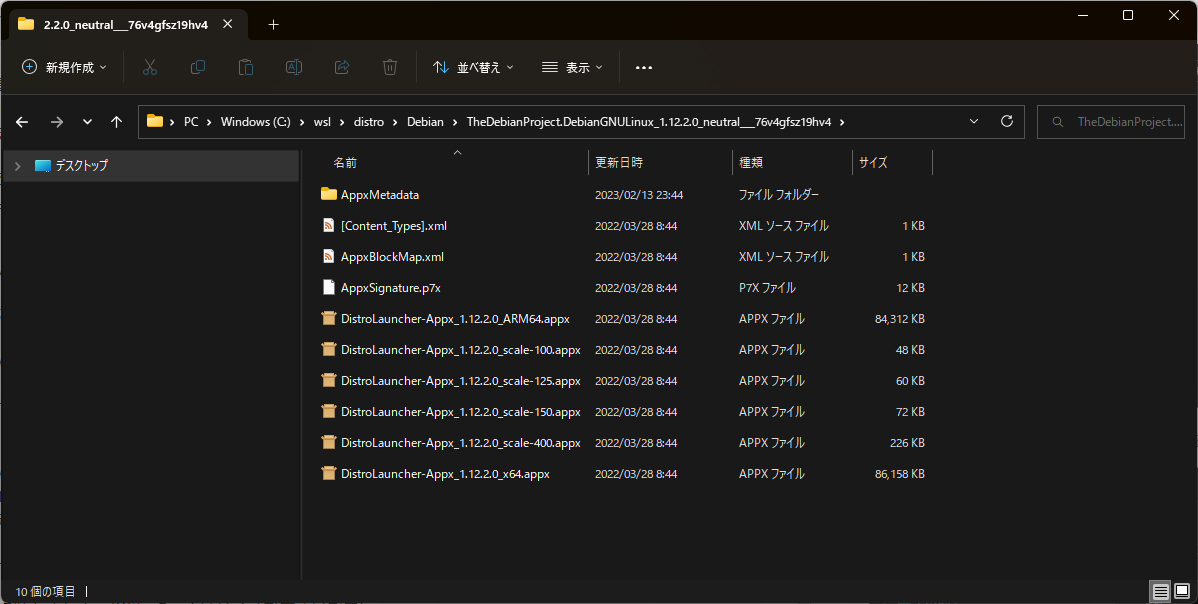Sort by 名前 column header
This screenshot has height=604, width=1198.
click(x=345, y=163)
